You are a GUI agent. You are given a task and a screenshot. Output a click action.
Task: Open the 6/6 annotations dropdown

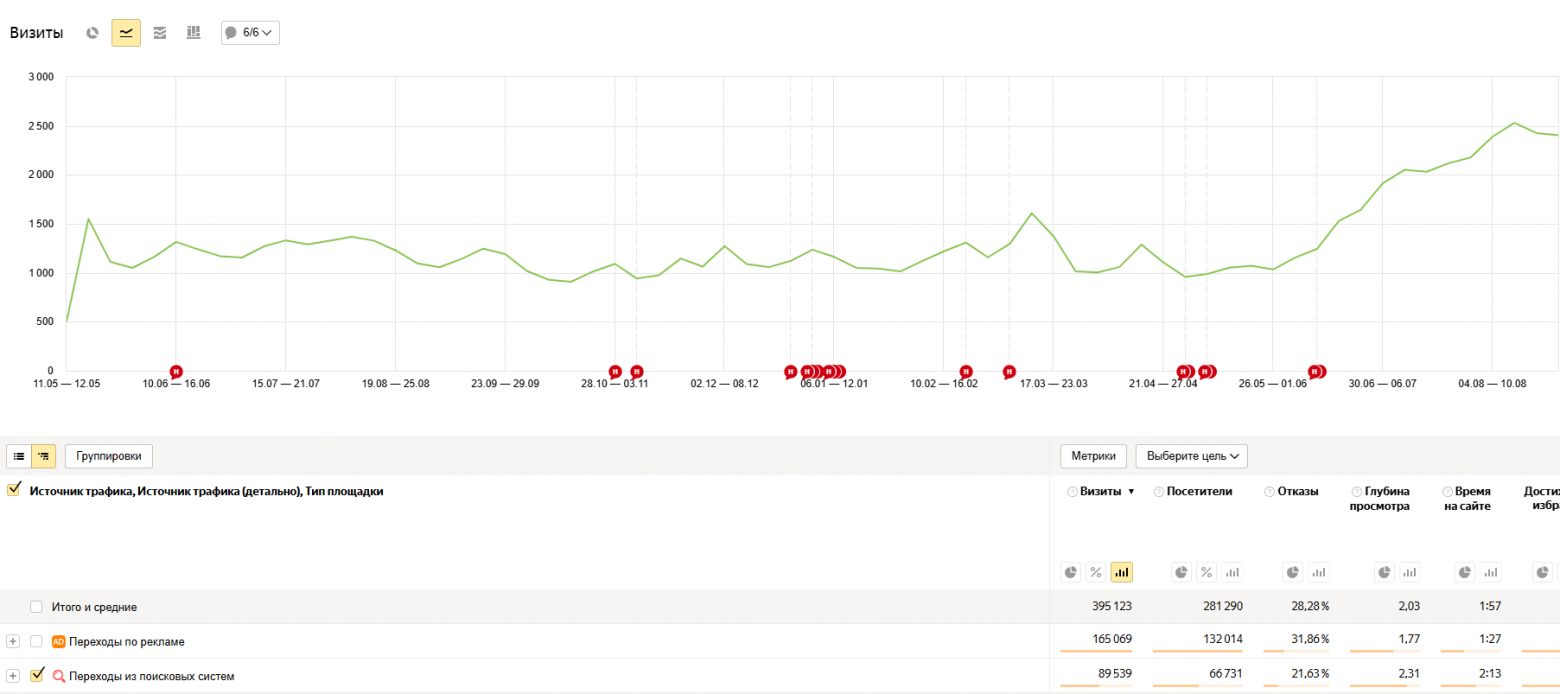250,33
